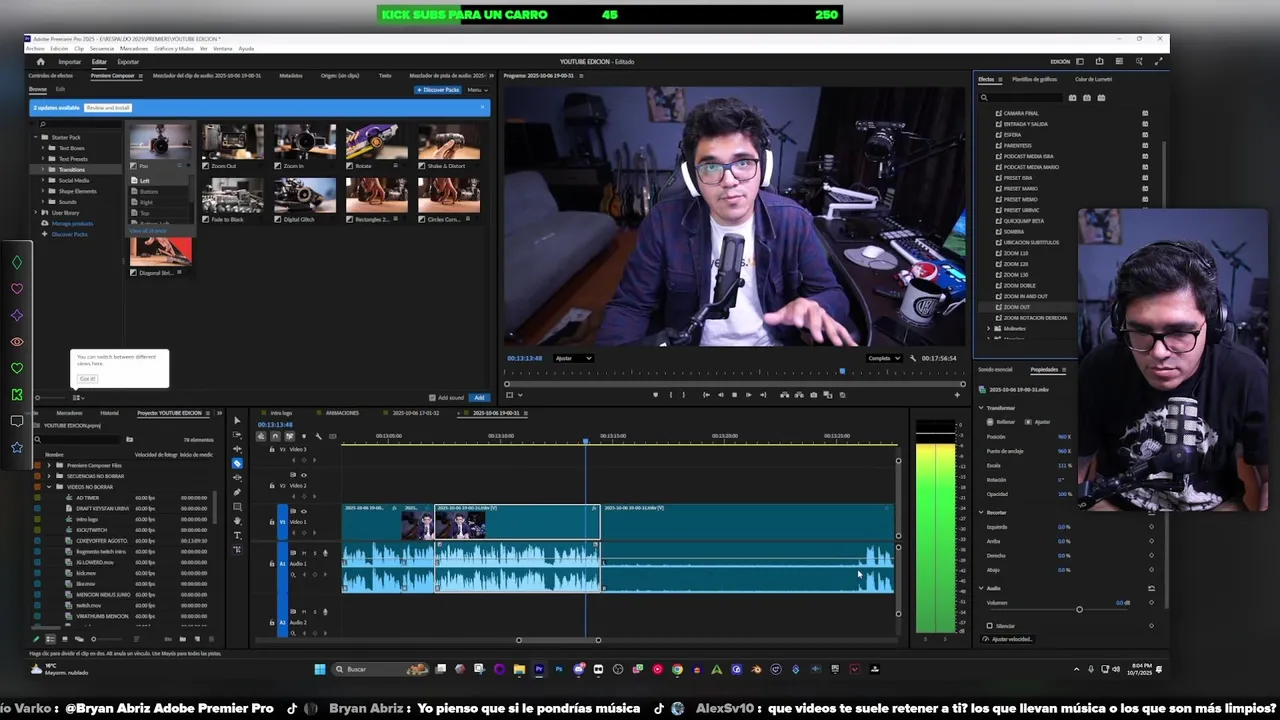The image size is (1280, 720).
Task: Expand the Shape Elements folder
Action: coord(45,191)
